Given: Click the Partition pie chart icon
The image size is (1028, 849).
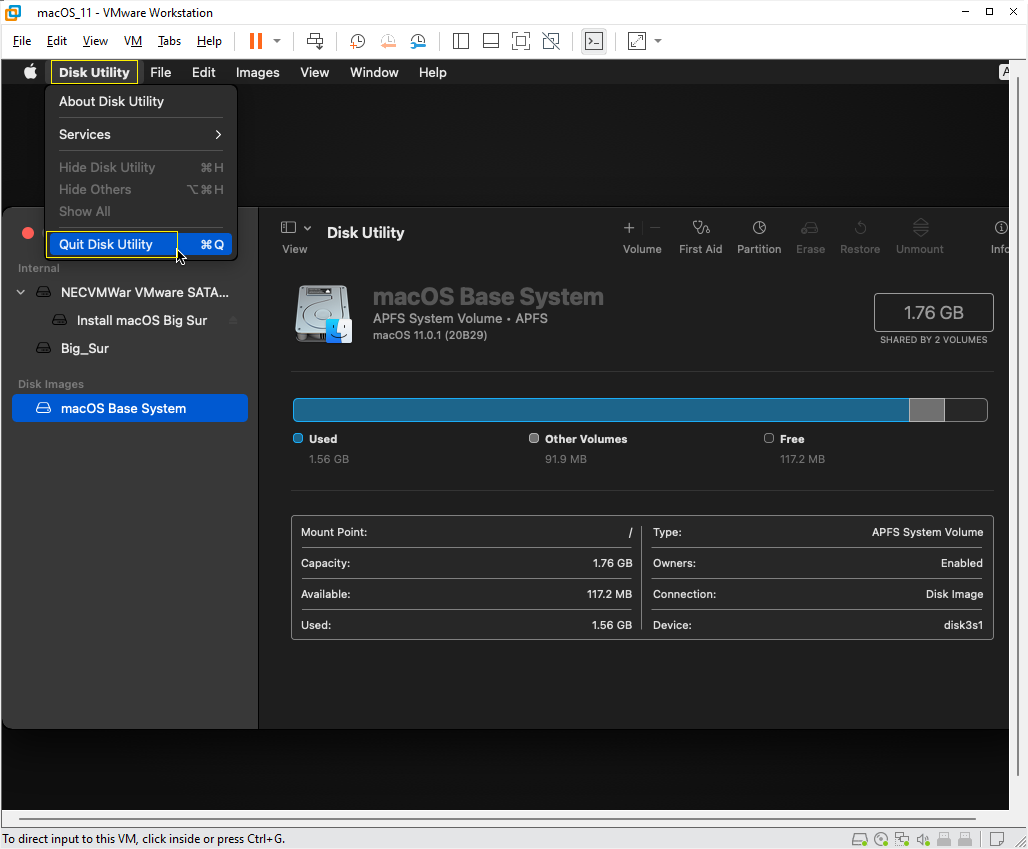Looking at the screenshot, I should pyautogui.click(x=759, y=227).
